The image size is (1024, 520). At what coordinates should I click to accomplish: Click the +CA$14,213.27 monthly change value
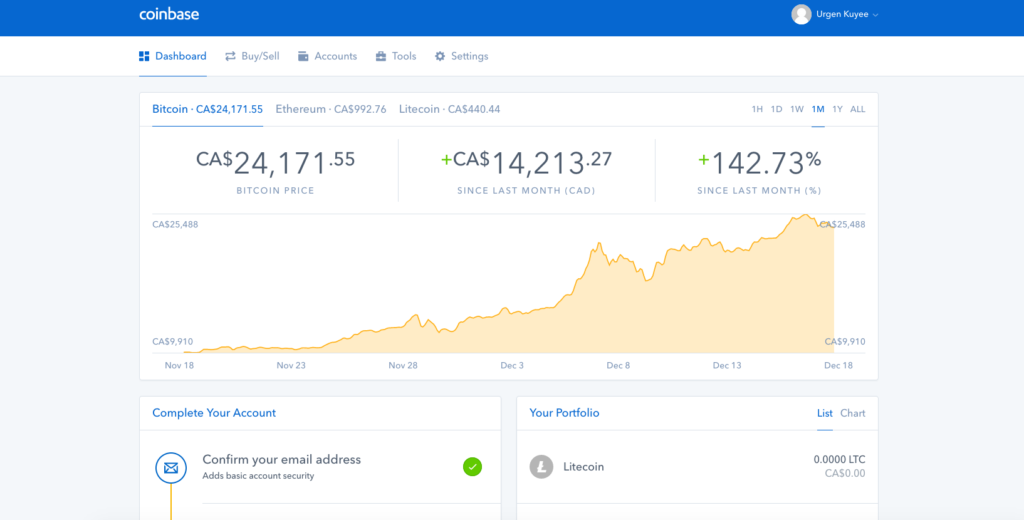pyautogui.click(x=526, y=163)
